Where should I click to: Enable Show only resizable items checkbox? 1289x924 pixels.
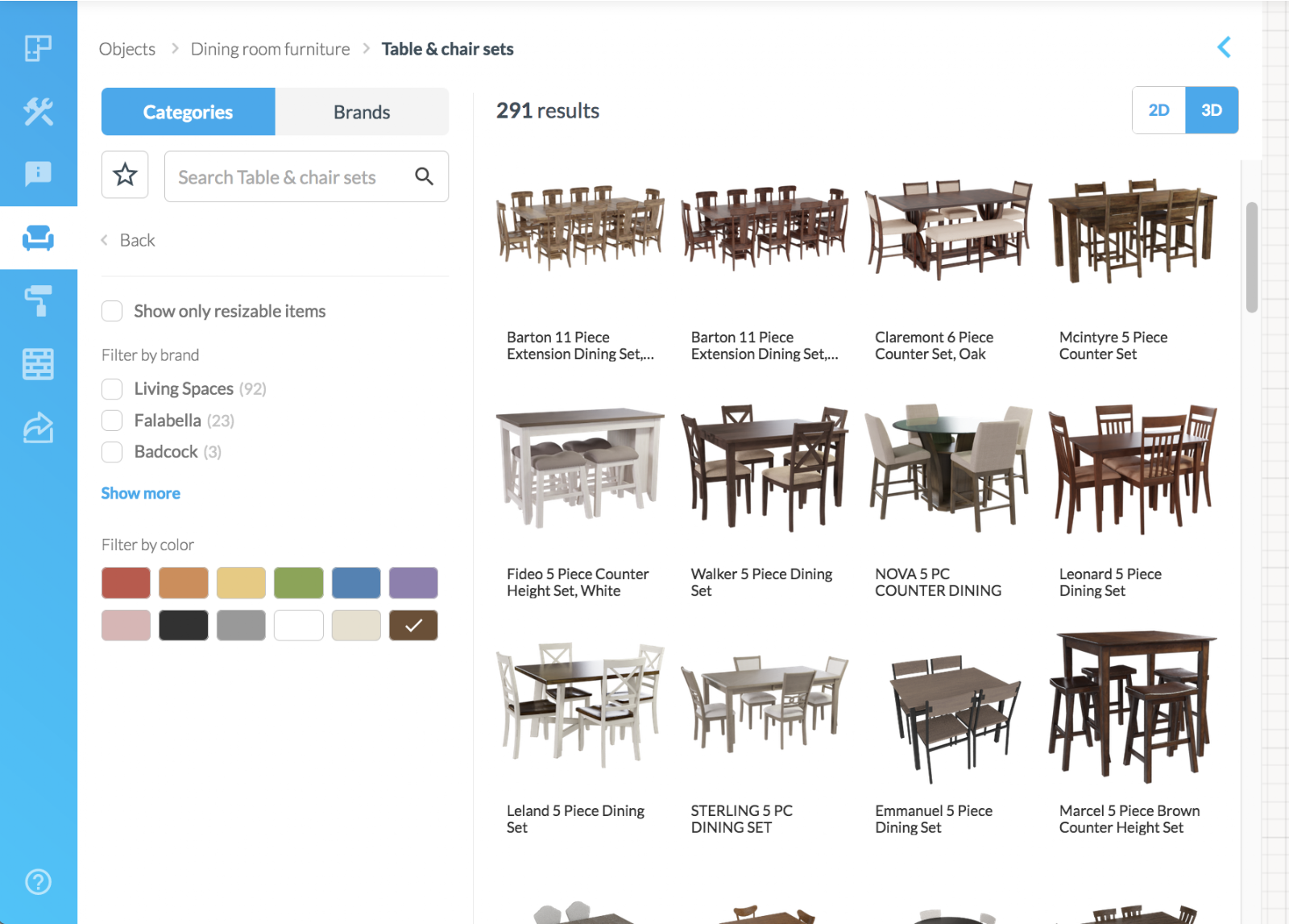click(x=112, y=311)
